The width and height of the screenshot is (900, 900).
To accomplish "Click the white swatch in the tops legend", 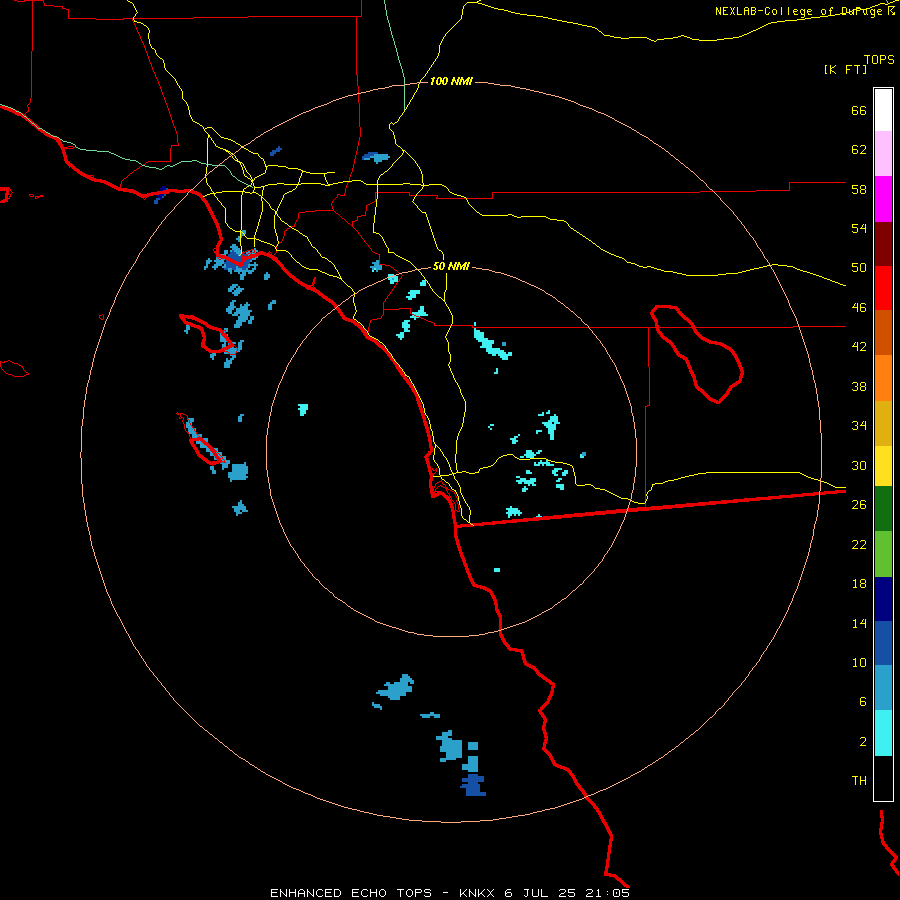I will pos(883,110).
